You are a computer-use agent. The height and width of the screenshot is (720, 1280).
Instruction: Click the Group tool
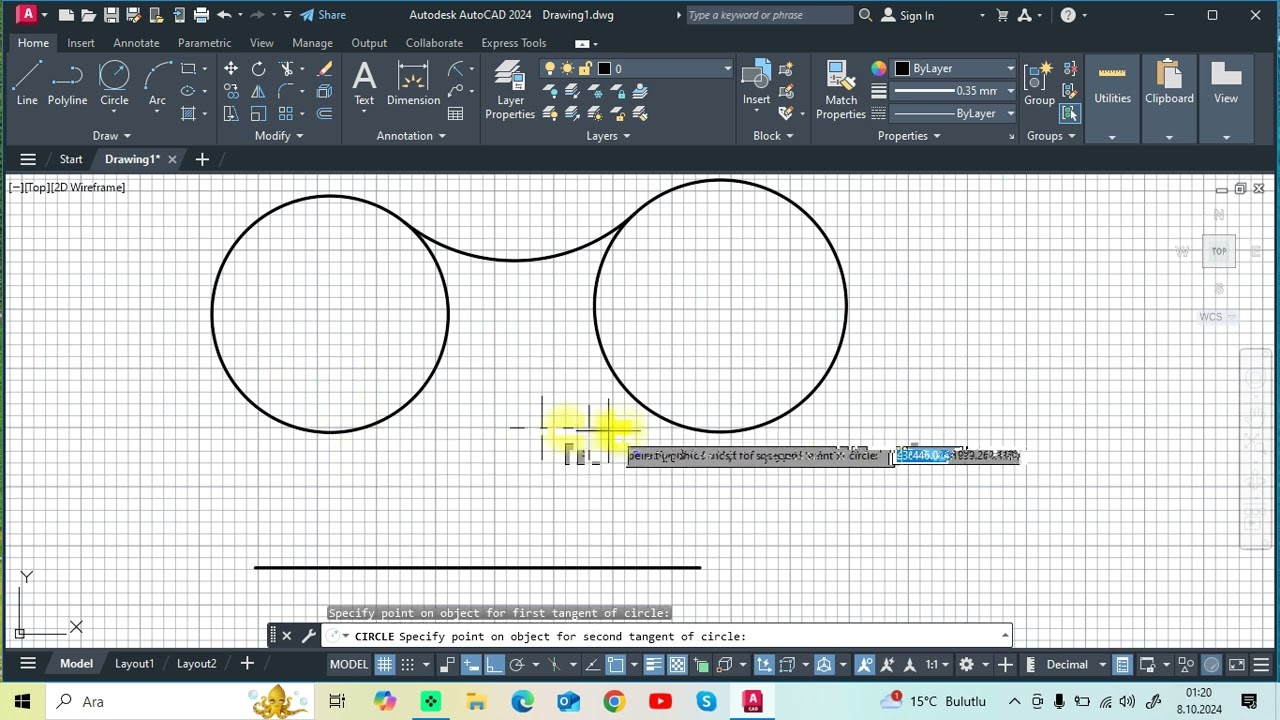(x=1039, y=84)
